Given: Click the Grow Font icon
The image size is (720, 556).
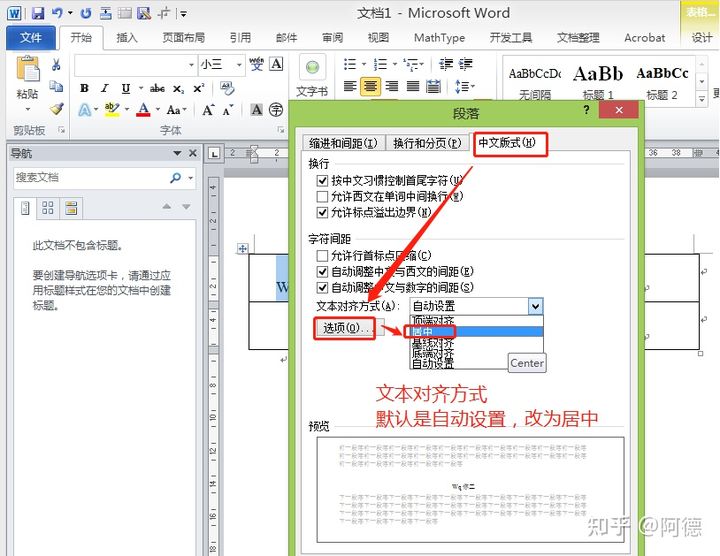Looking at the screenshot, I should click(x=208, y=110).
